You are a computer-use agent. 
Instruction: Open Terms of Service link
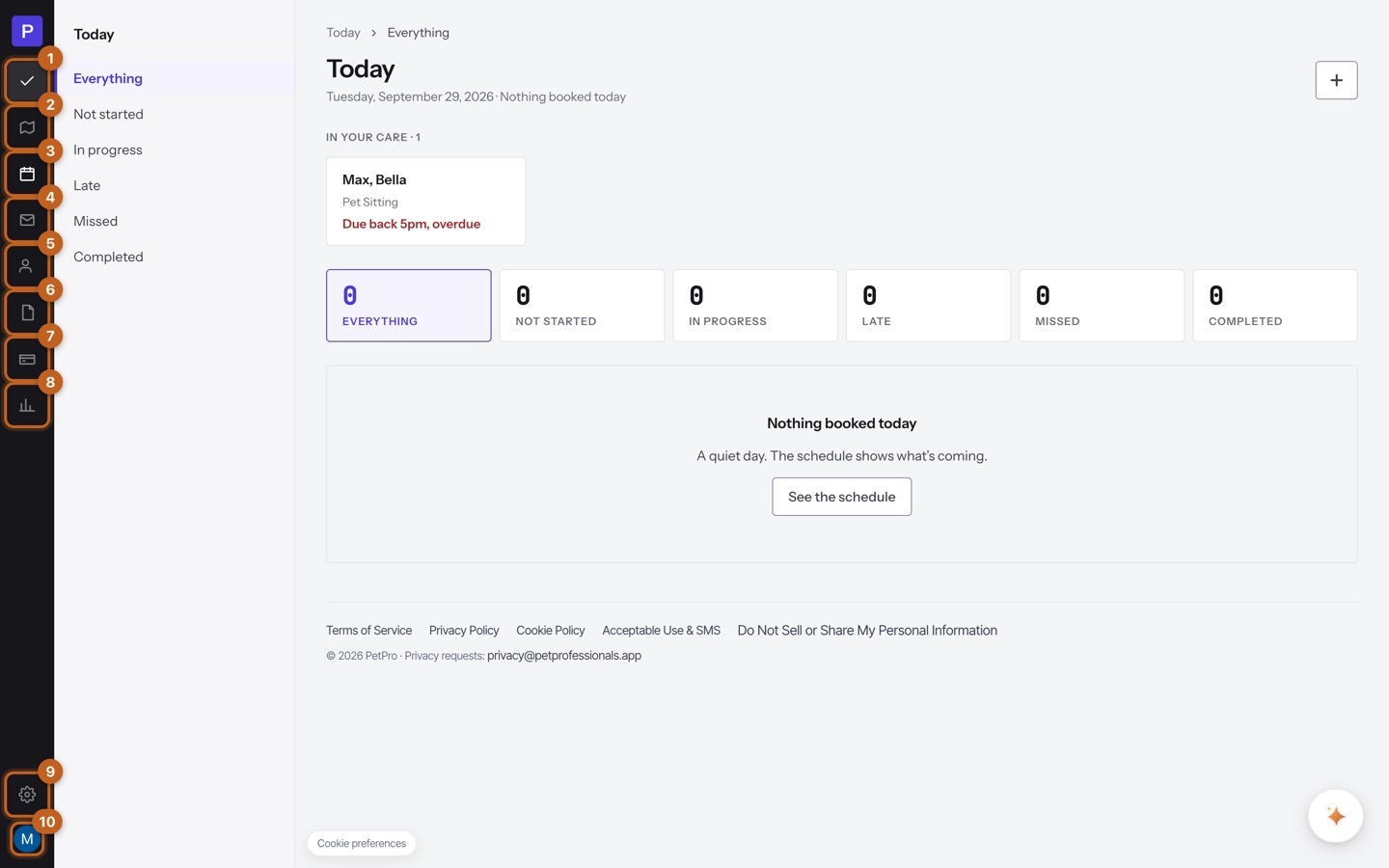(x=368, y=631)
